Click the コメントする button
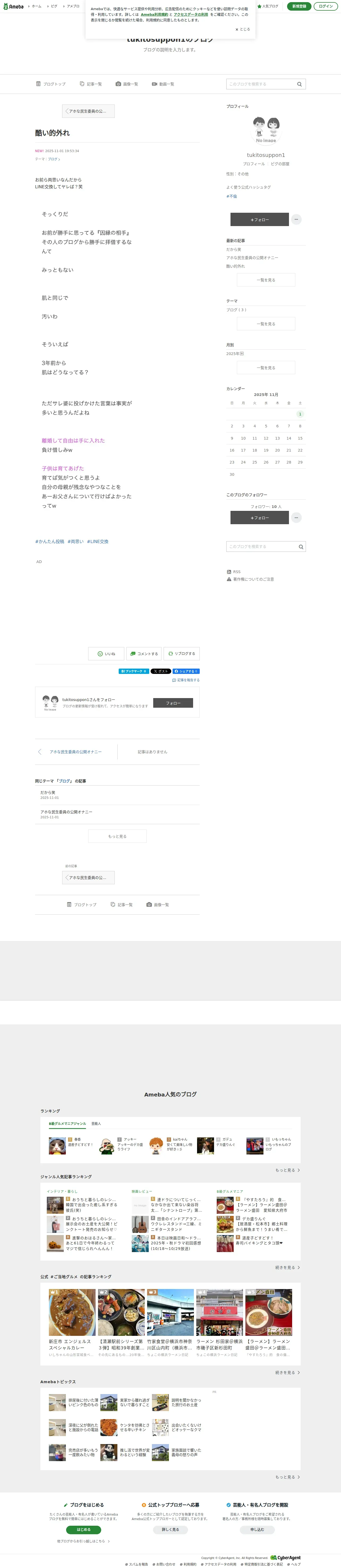 [x=144, y=654]
